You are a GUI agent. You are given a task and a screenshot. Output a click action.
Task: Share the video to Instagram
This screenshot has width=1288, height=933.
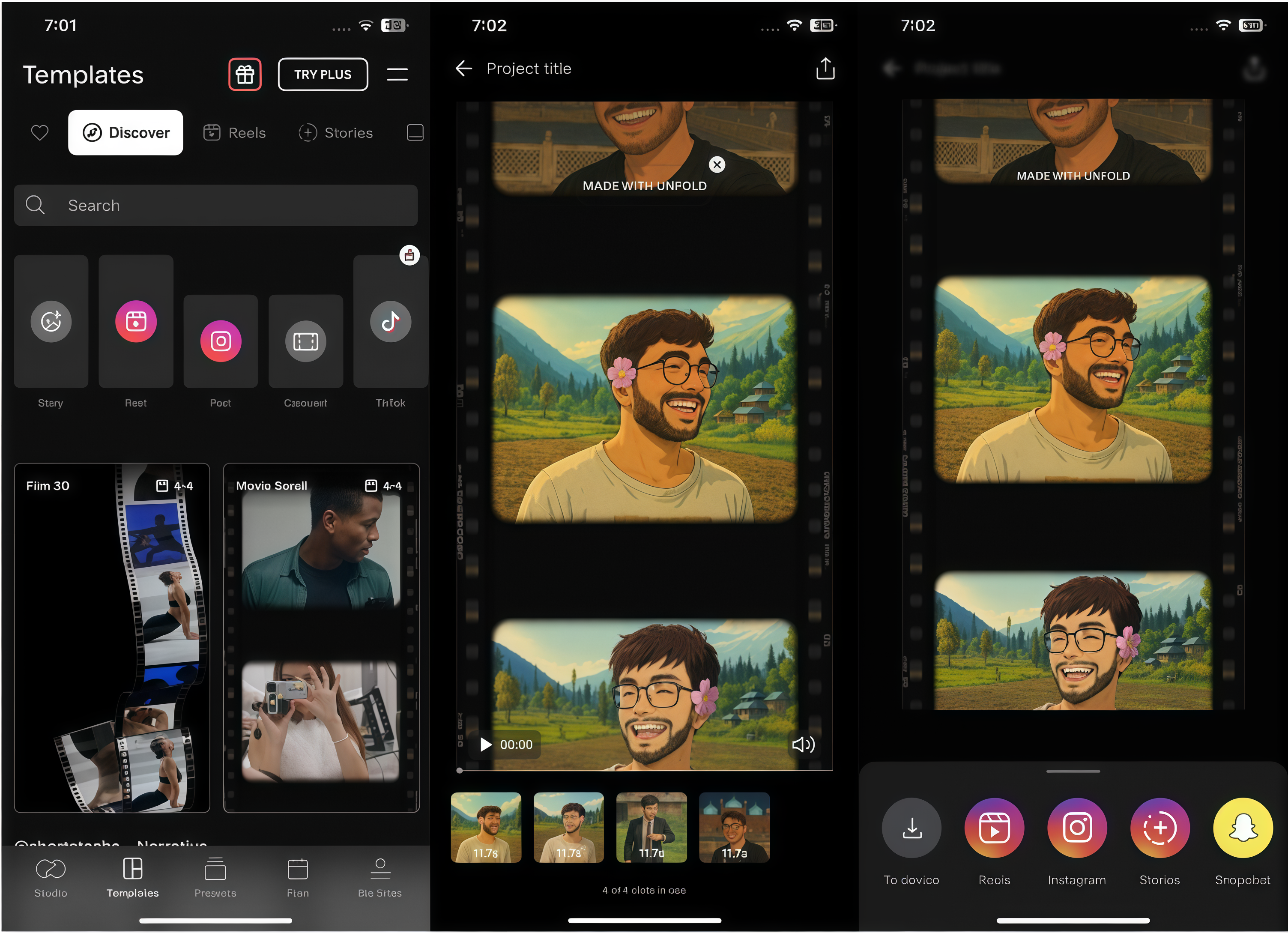[x=1077, y=828]
